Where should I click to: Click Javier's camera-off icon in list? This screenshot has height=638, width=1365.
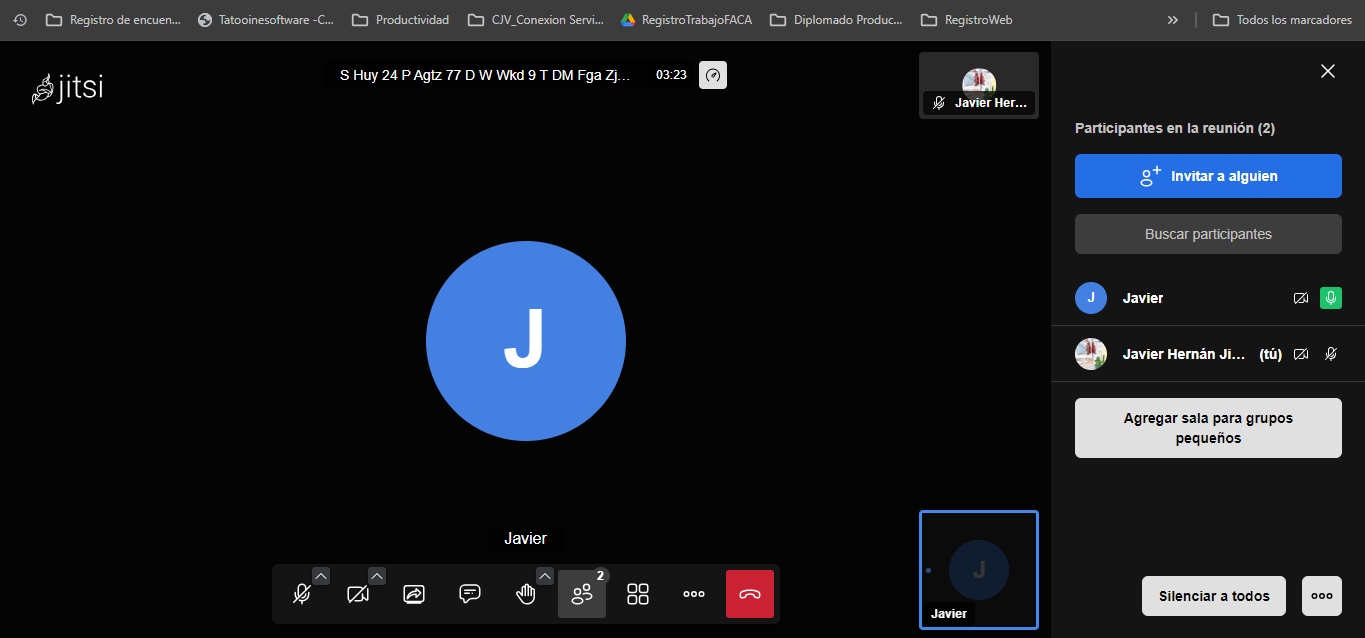pos(1301,298)
